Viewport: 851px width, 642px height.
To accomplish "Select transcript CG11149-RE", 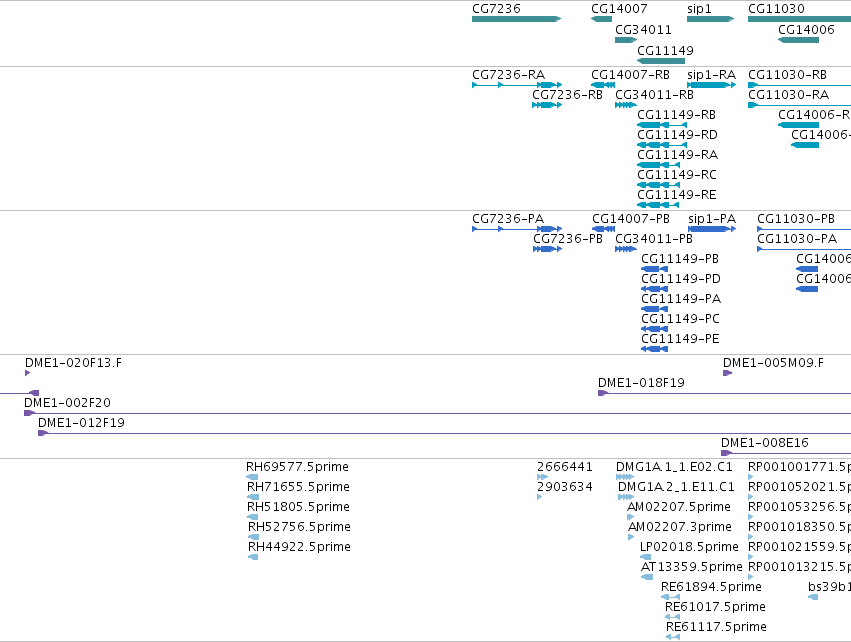I will click(658, 205).
